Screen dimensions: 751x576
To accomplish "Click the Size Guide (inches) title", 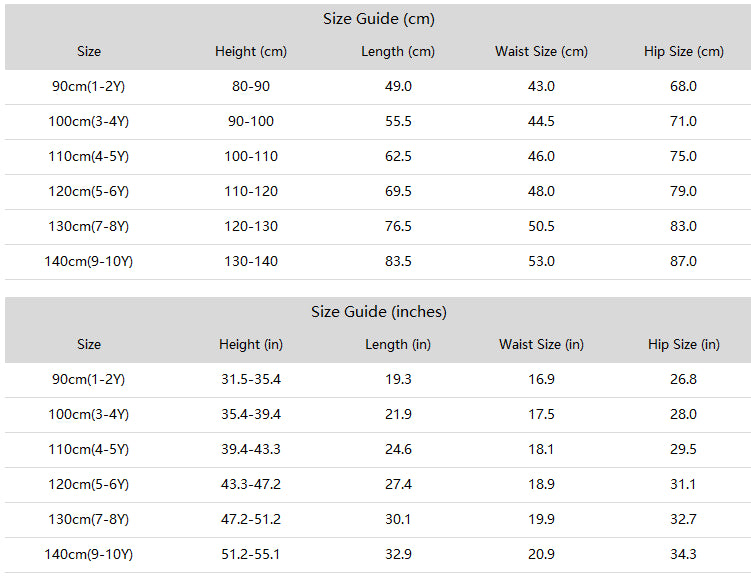I will (x=378, y=312).
